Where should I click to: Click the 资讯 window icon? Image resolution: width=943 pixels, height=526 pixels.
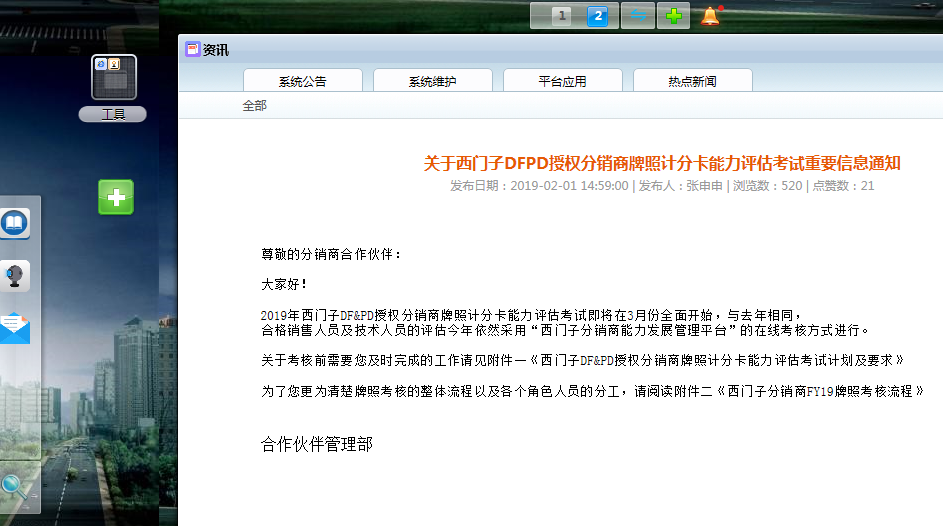pos(192,49)
